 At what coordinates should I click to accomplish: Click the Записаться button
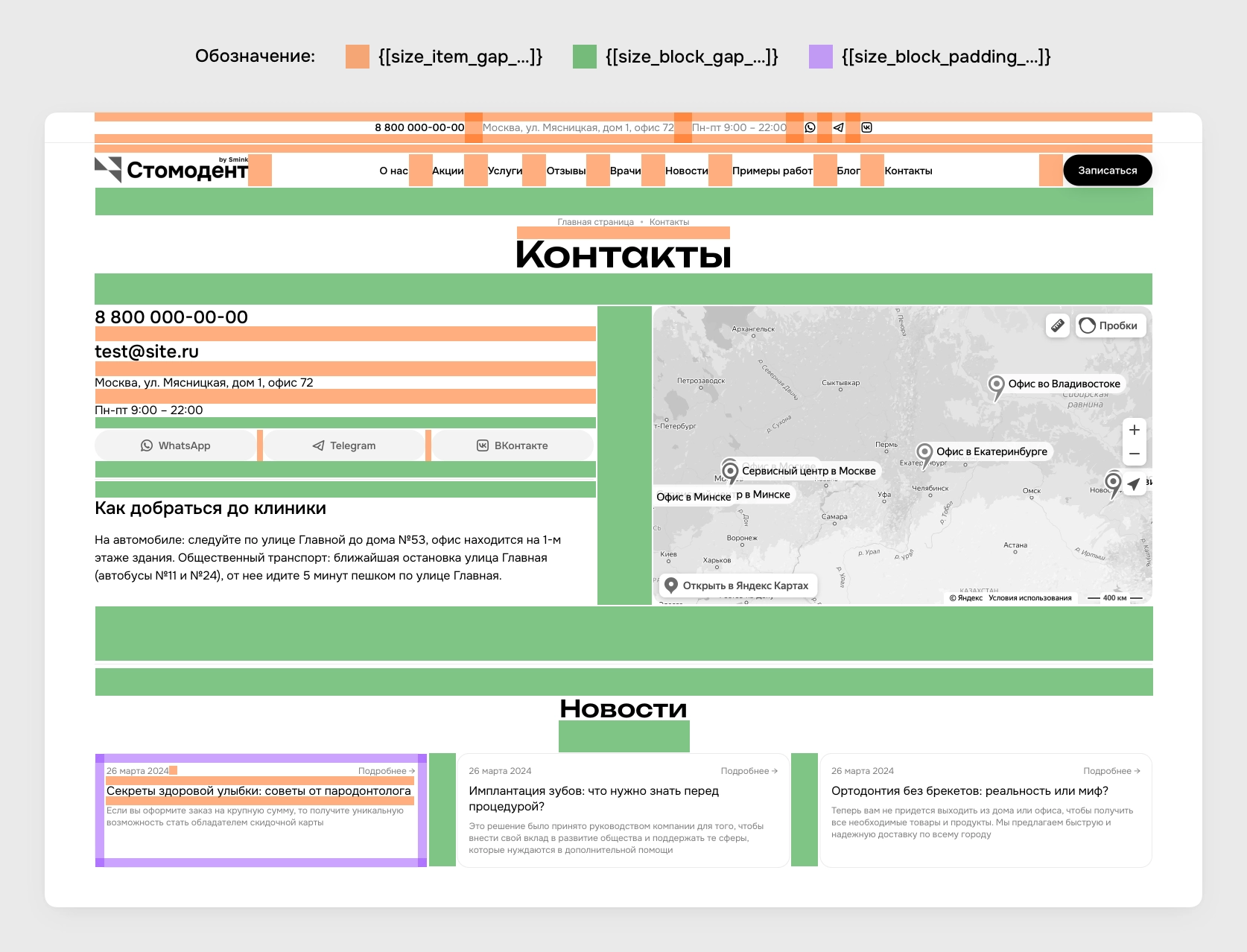click(1108, 171)
